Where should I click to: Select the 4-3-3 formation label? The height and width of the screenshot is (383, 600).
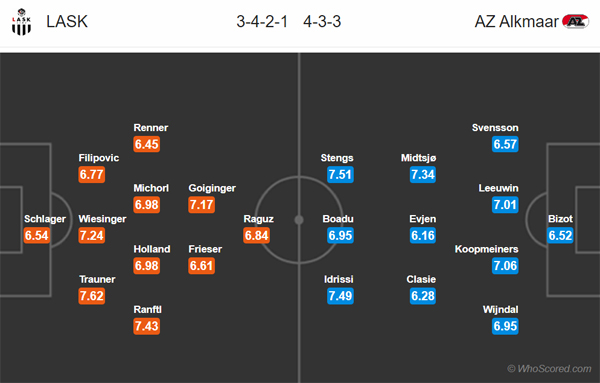tap(322, 22)
